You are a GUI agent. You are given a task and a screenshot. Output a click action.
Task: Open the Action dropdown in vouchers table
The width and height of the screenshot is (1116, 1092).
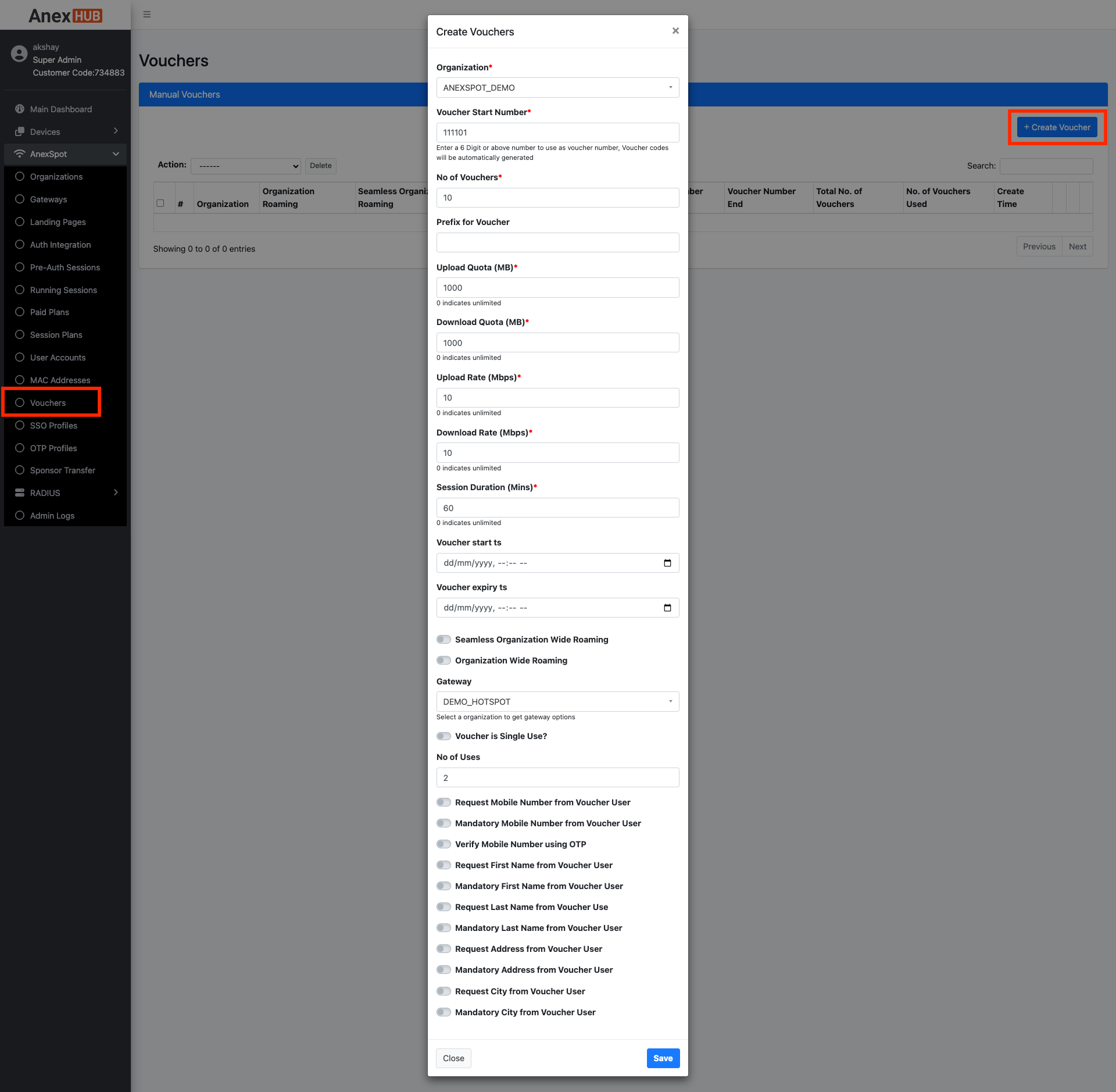tap(246, 166)
